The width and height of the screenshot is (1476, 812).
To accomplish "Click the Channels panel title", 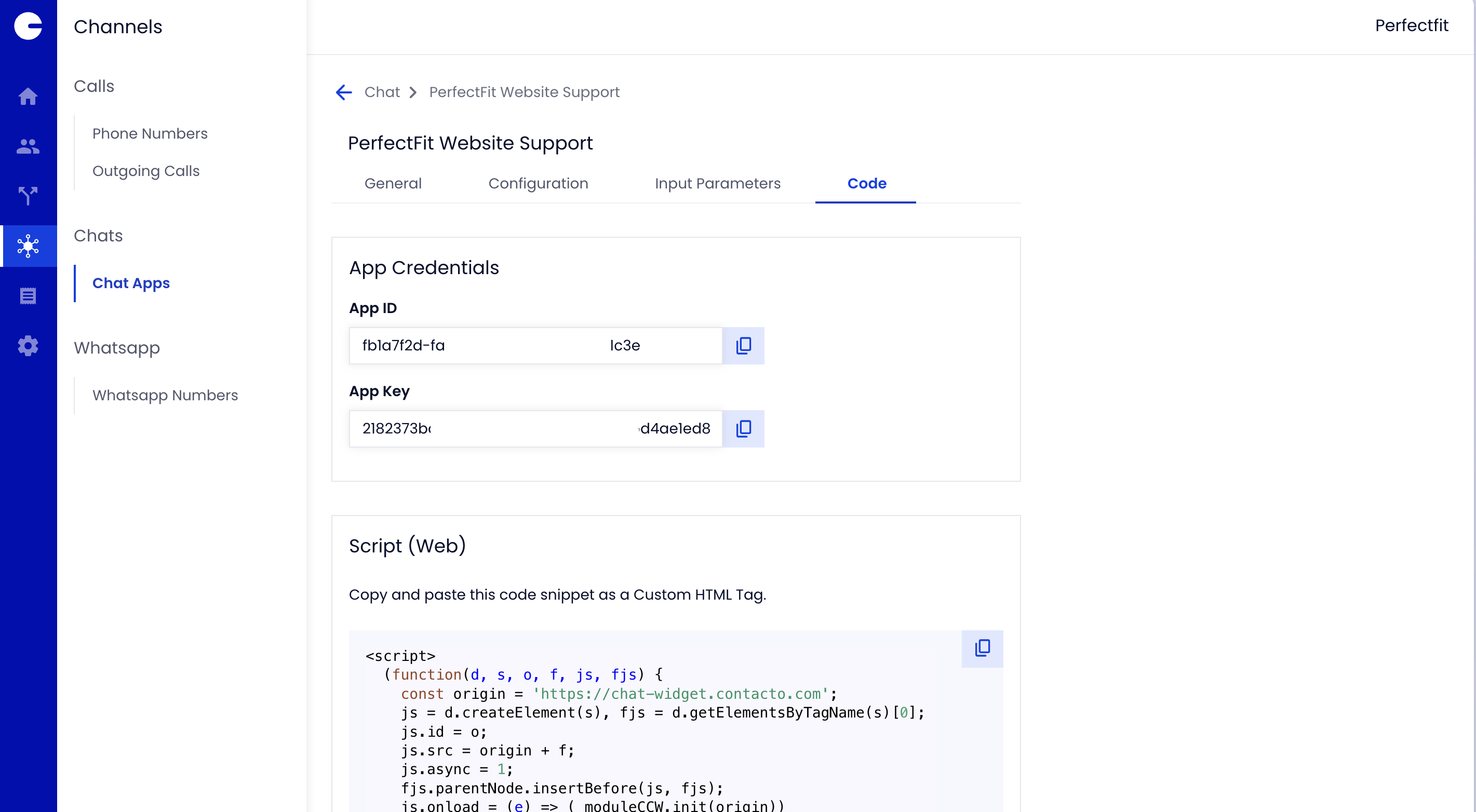I will coord(118,26).
